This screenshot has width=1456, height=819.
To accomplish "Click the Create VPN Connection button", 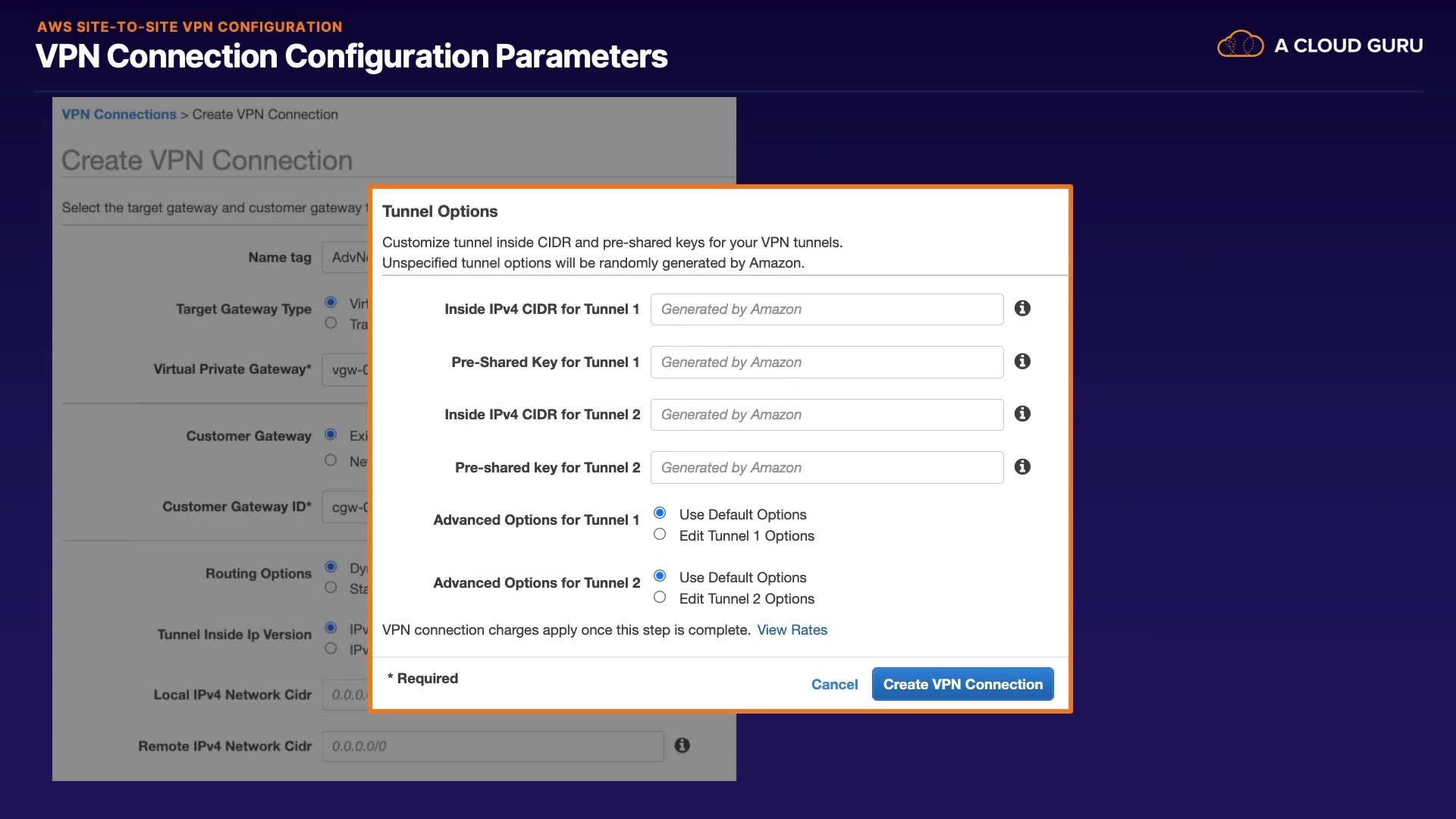I will click(962, 684).
